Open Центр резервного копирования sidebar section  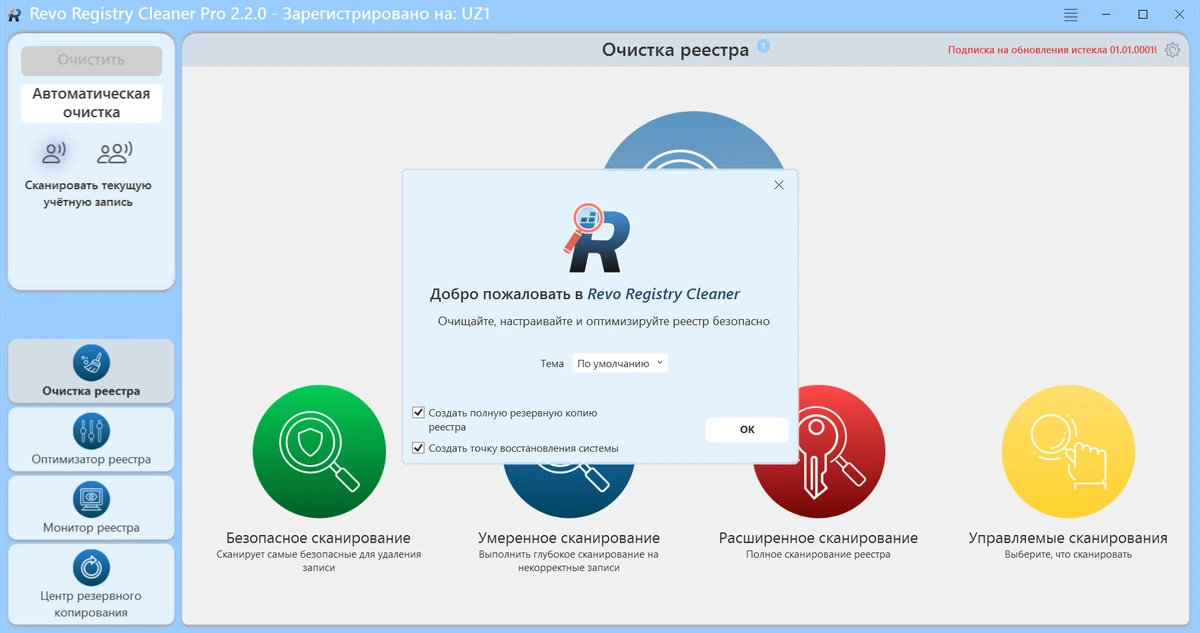point(91,583)
